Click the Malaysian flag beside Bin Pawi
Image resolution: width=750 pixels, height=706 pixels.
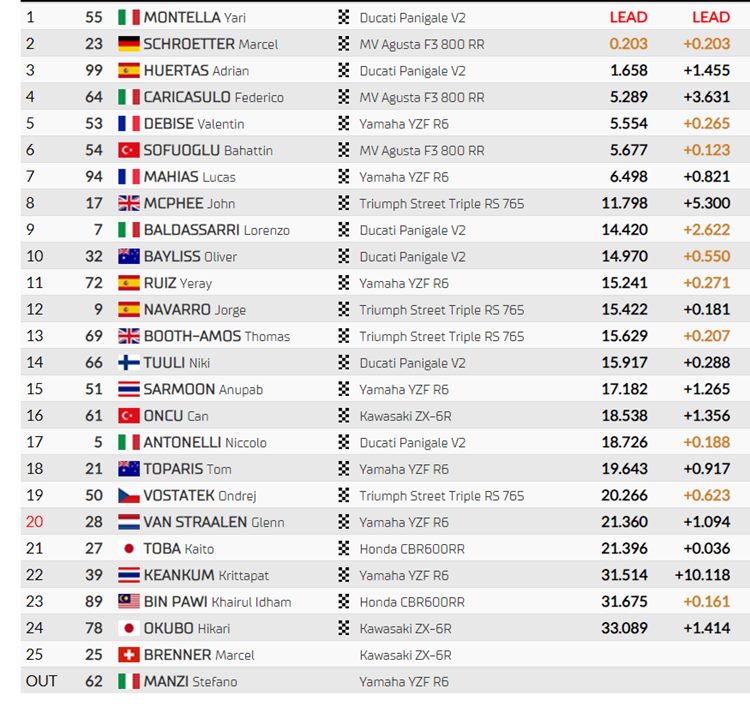coord(129,602)
